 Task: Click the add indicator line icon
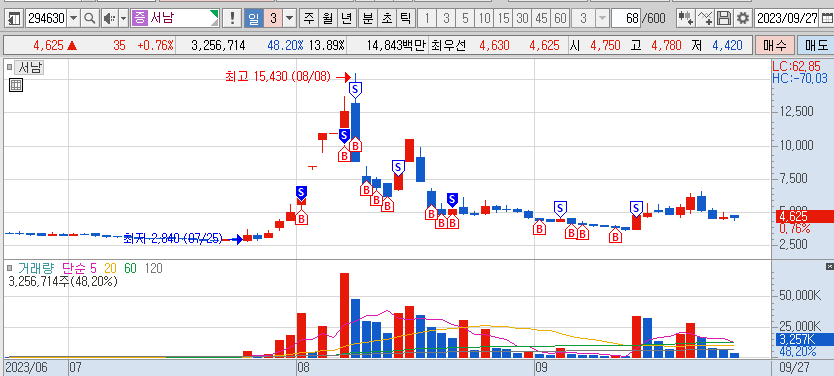coord(705,19)
